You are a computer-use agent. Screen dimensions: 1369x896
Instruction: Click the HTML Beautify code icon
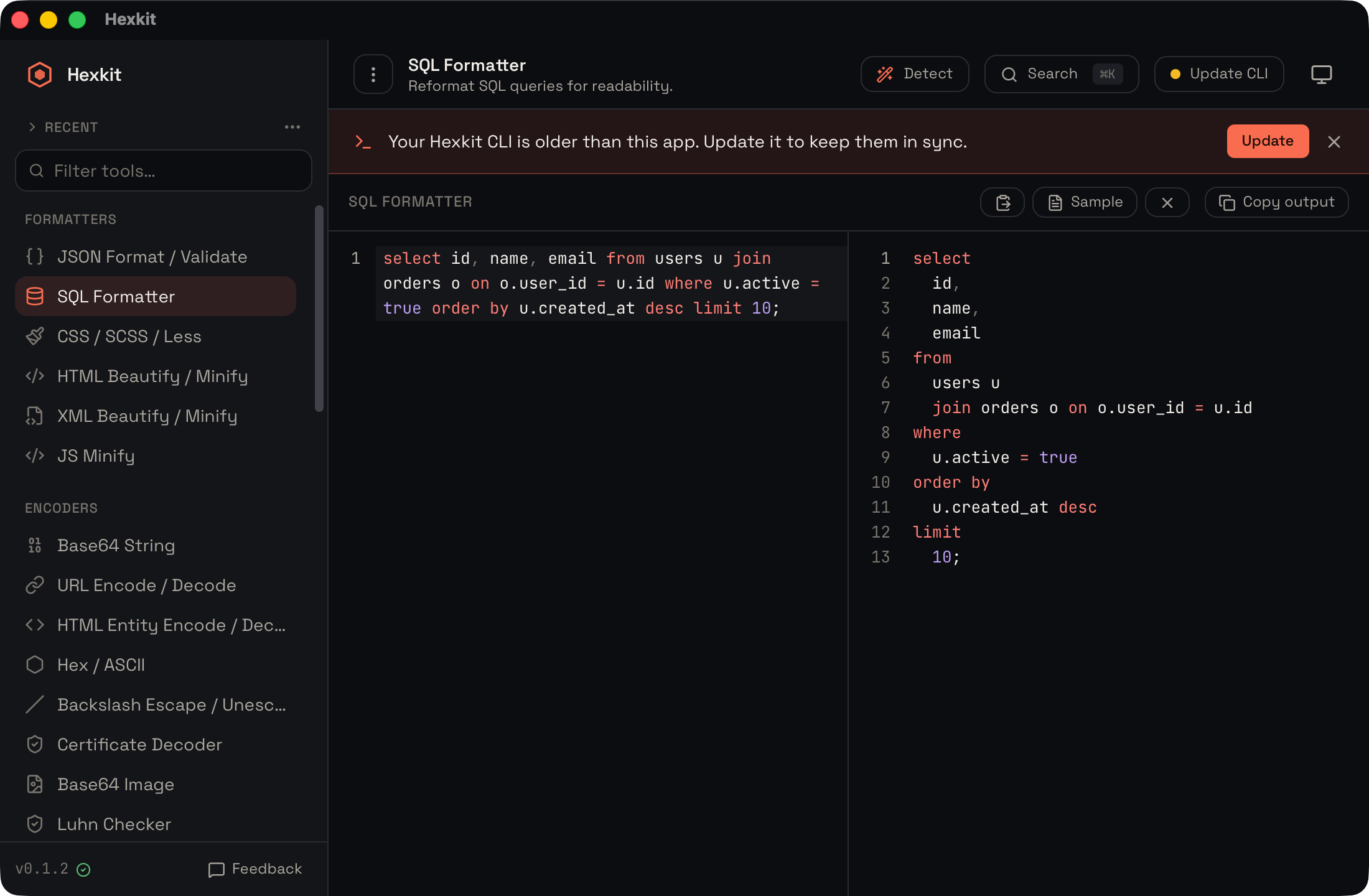point(35,376)
